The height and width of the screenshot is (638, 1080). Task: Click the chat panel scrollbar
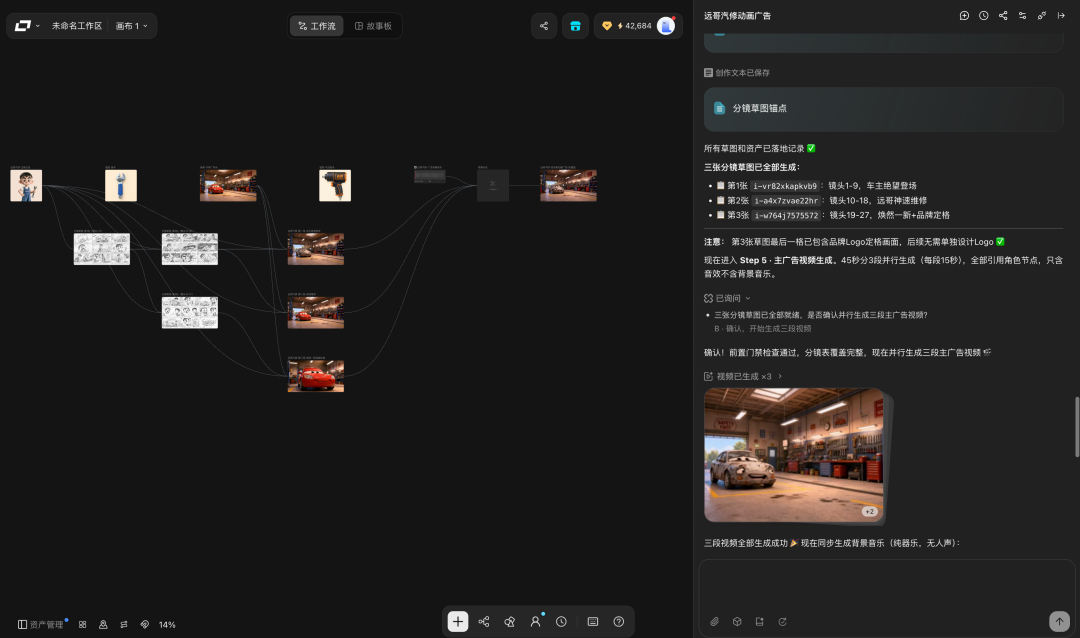[1077, 426]
